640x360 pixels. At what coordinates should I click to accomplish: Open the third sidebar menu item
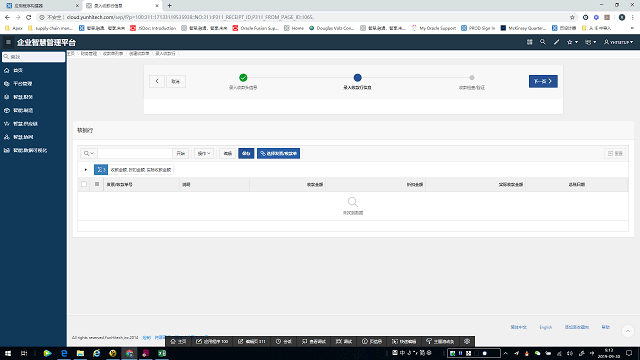[33, 97]
